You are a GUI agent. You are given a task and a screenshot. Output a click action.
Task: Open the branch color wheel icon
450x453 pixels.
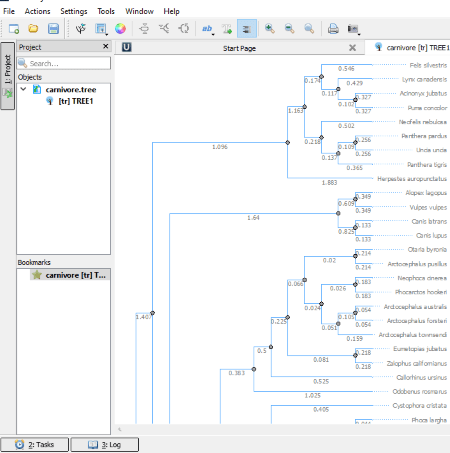pyautogui.click(x=120, y=29)
